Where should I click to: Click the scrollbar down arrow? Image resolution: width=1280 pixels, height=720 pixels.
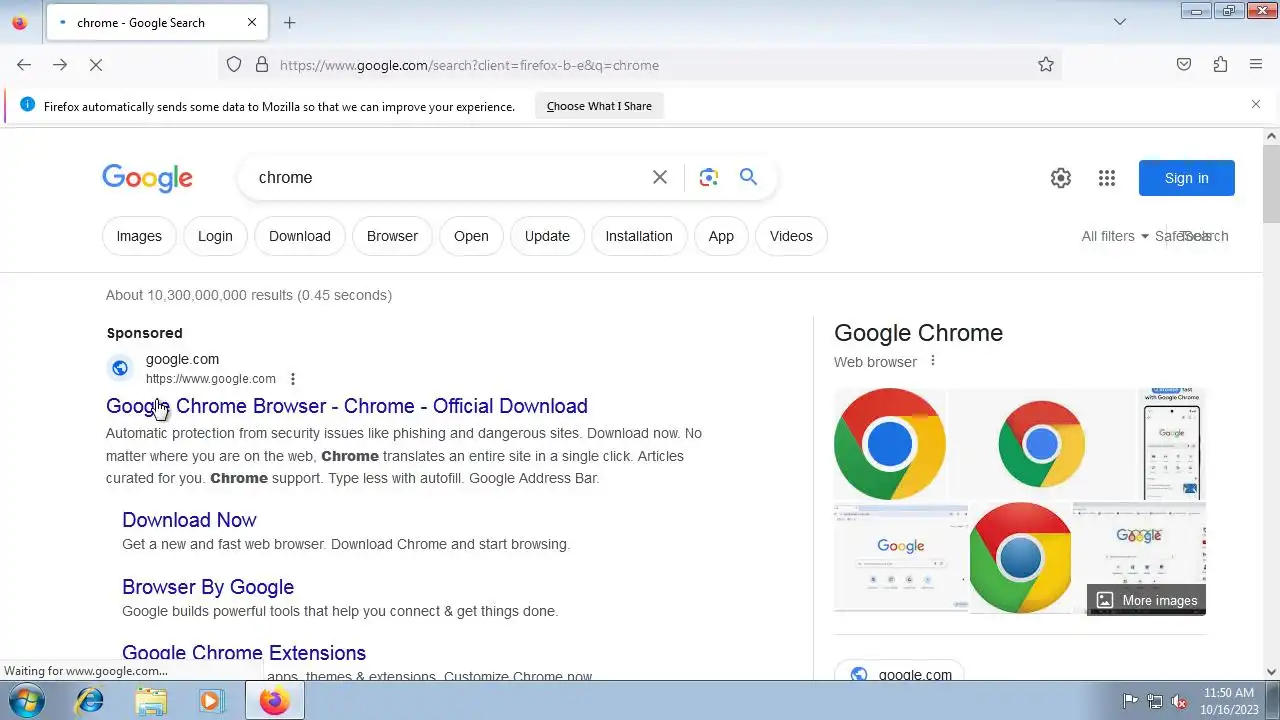point(1271,672)
